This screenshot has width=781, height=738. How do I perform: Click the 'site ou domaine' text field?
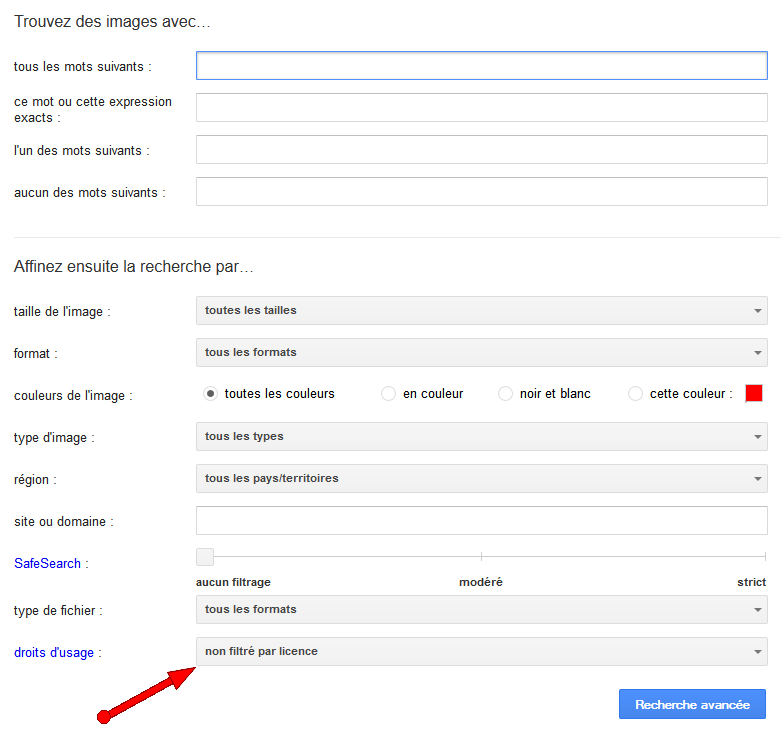pyautogui.click(x=481, y=521)
